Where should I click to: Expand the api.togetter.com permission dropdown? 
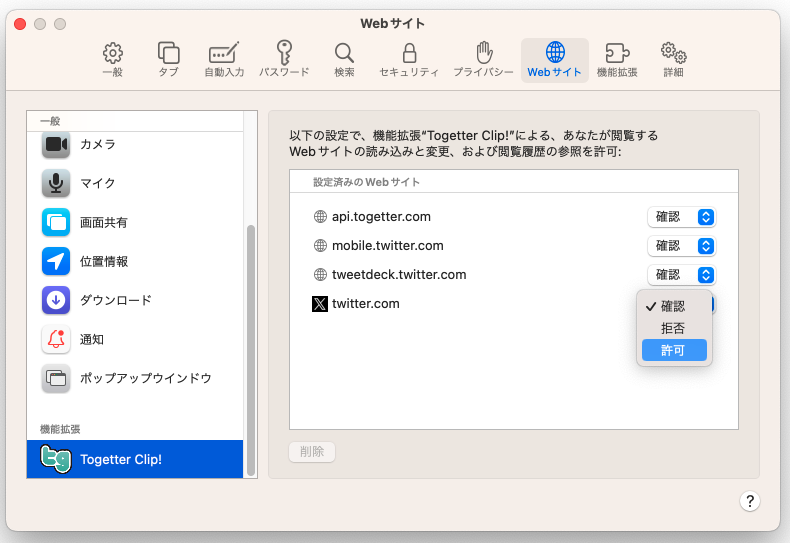coord(681,217)
